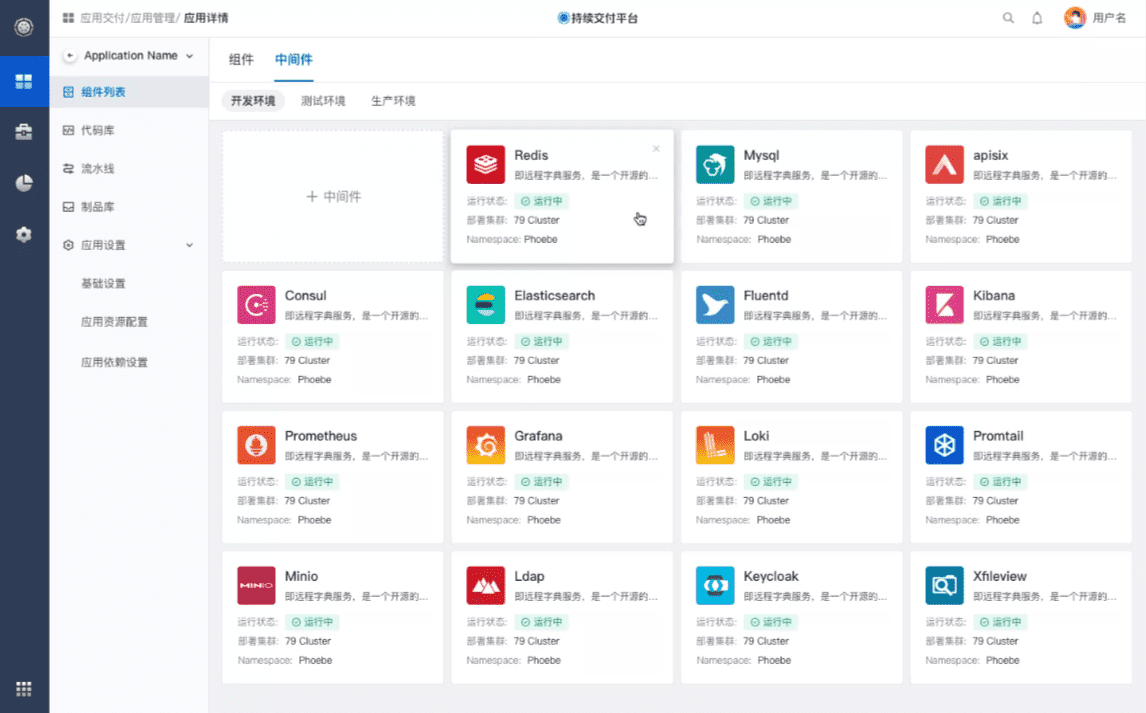Click the user avatar image
Screen dimensions: 1146x713
1074,18
